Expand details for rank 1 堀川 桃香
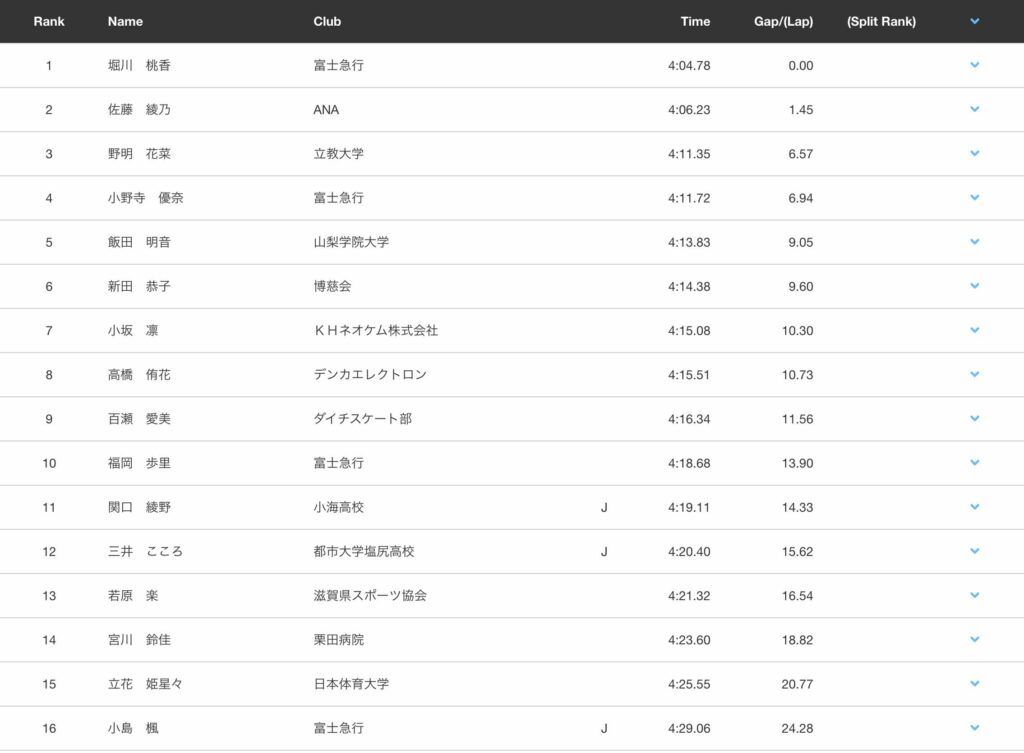The image size is (1024, 753). coord(974,65)
